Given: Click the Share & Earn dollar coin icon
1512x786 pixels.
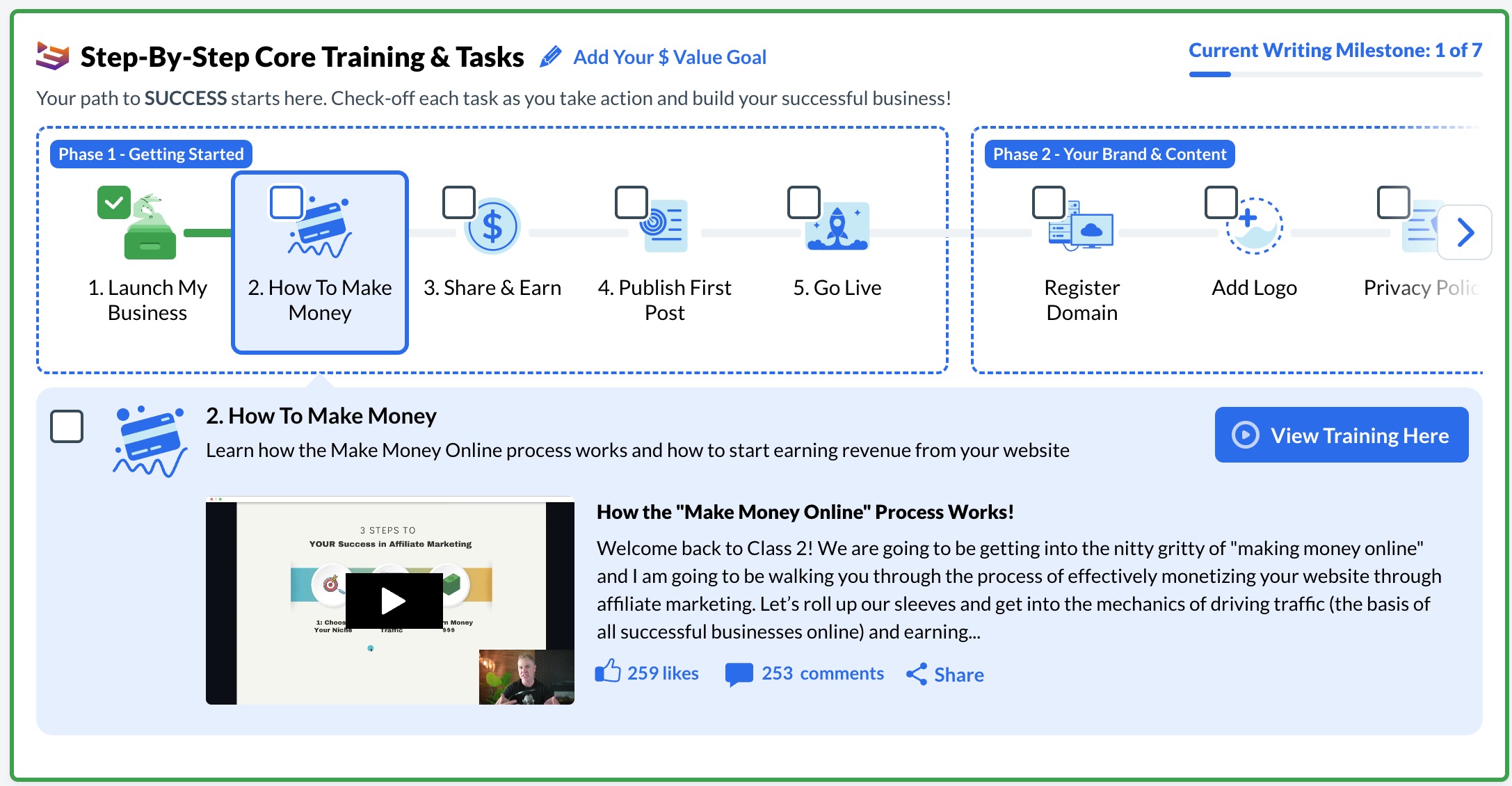Looking at the screenshot, I should [x=493, y=227].
